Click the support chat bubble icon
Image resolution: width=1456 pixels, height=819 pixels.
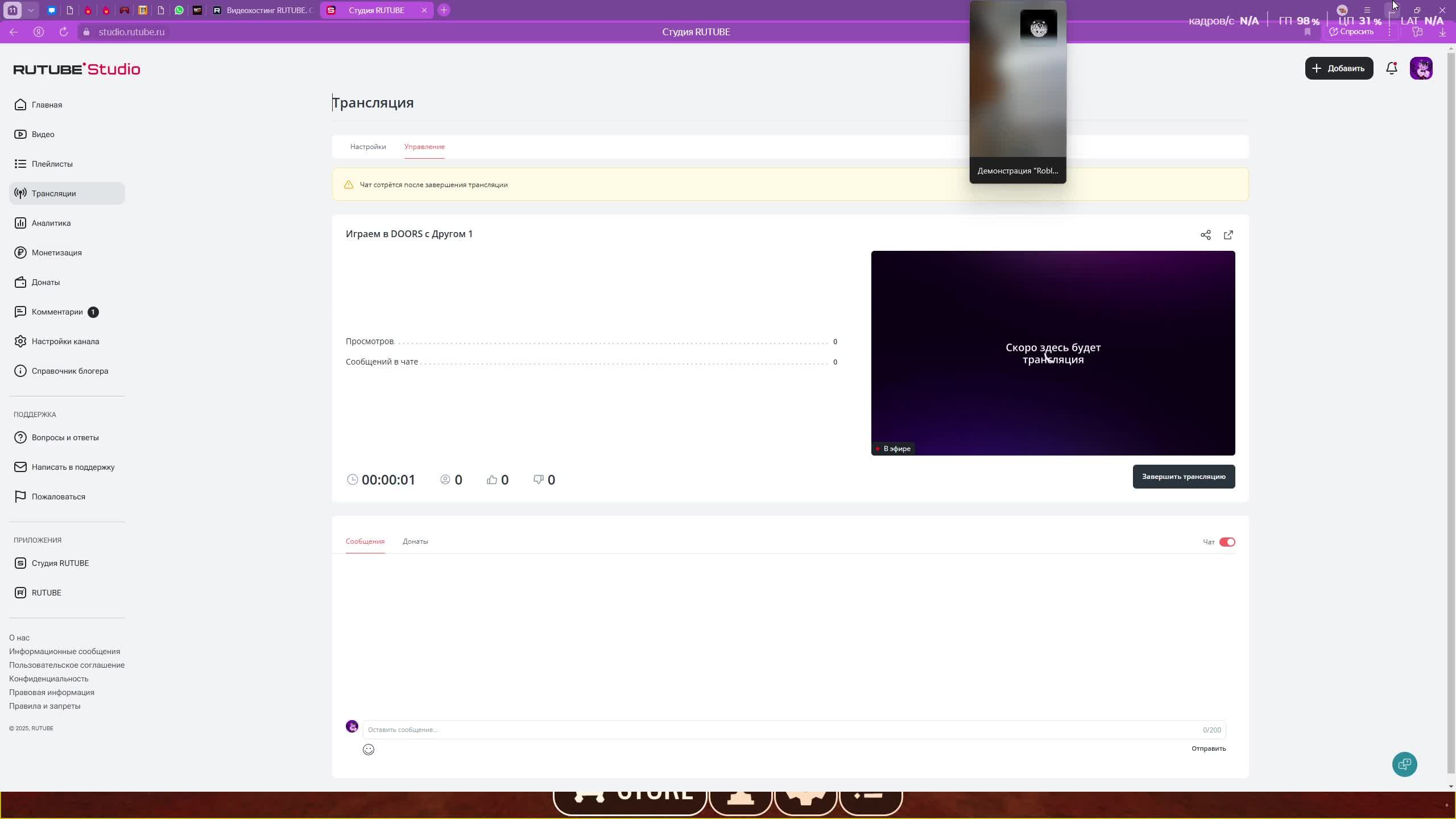coord(1404,764)
